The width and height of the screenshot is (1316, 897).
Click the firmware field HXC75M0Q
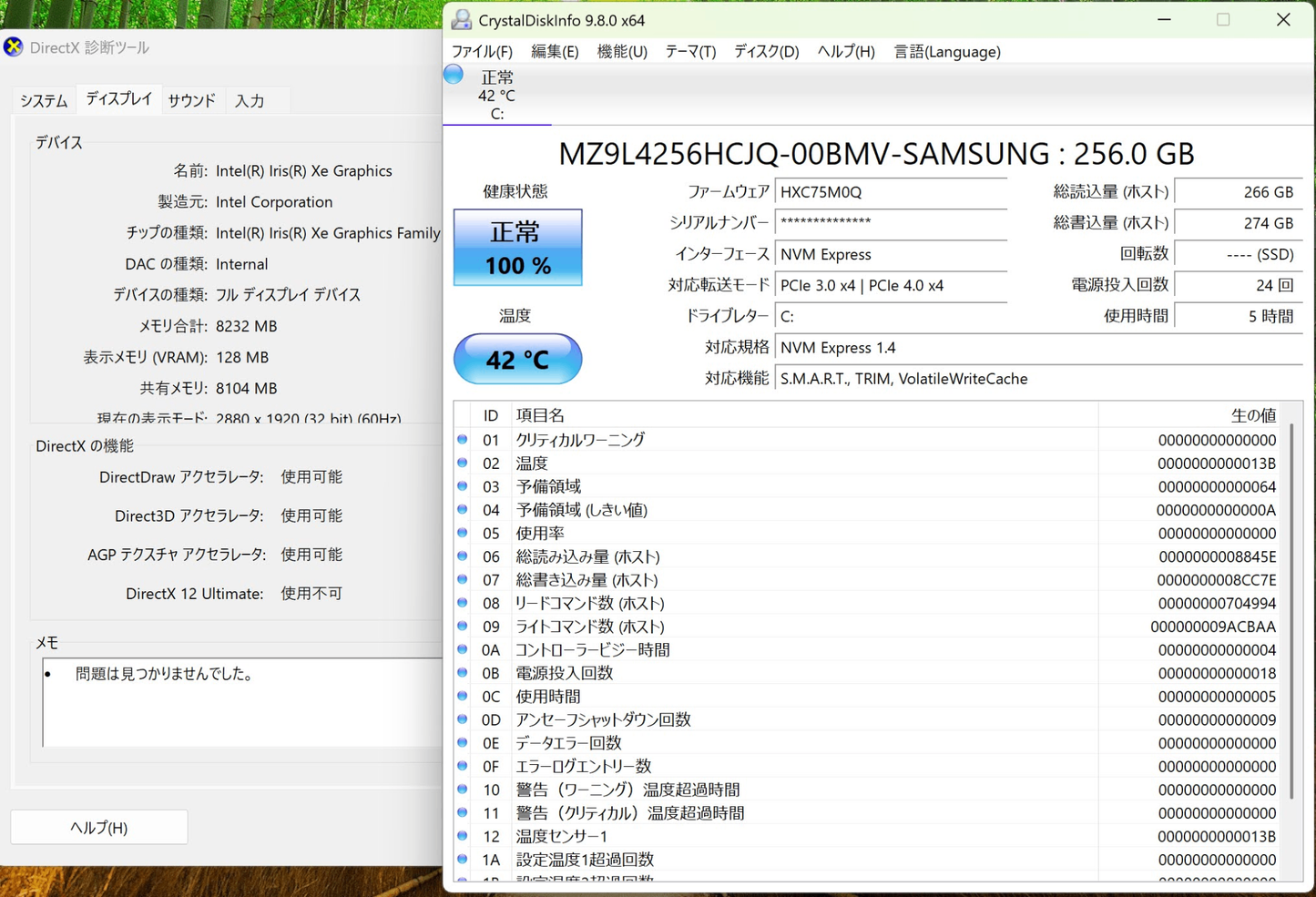point(891,192)
